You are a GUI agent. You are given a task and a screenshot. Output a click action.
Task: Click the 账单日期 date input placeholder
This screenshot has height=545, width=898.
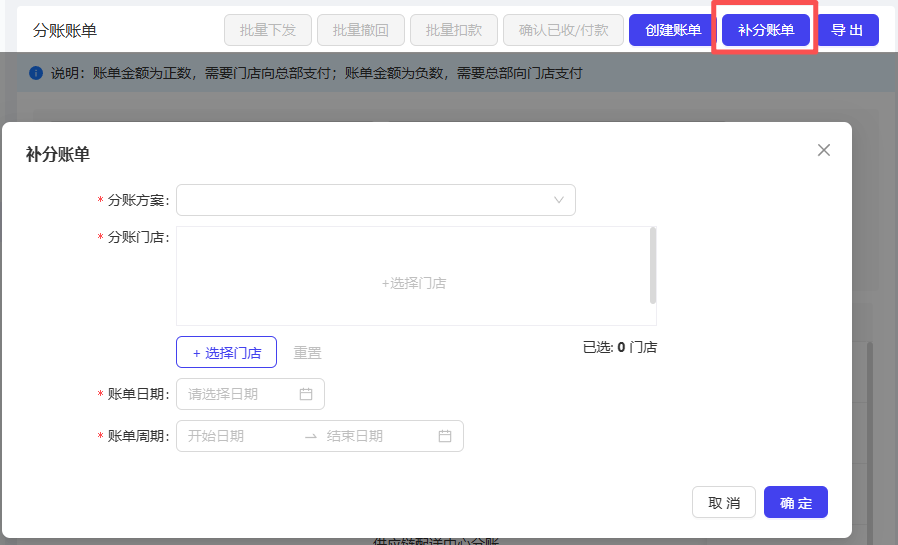(237, 394)
